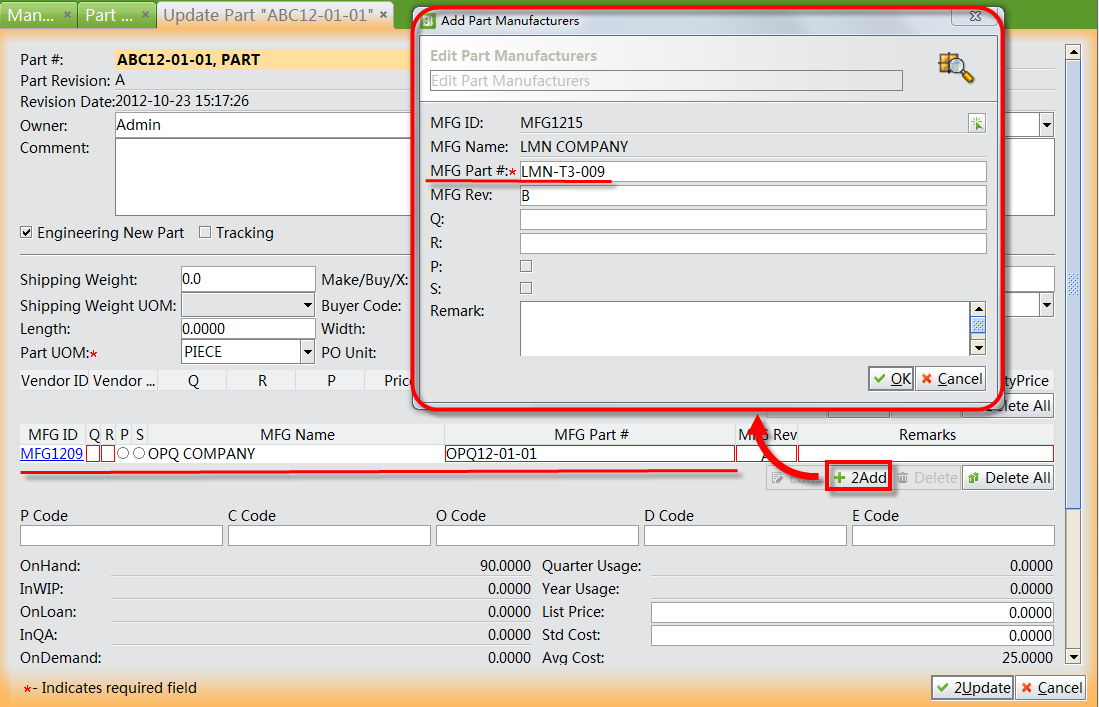Click the Remark field scrollbar down arrow
The height and width of the screenshot is (707, 1099).
(x=978, y=348)
